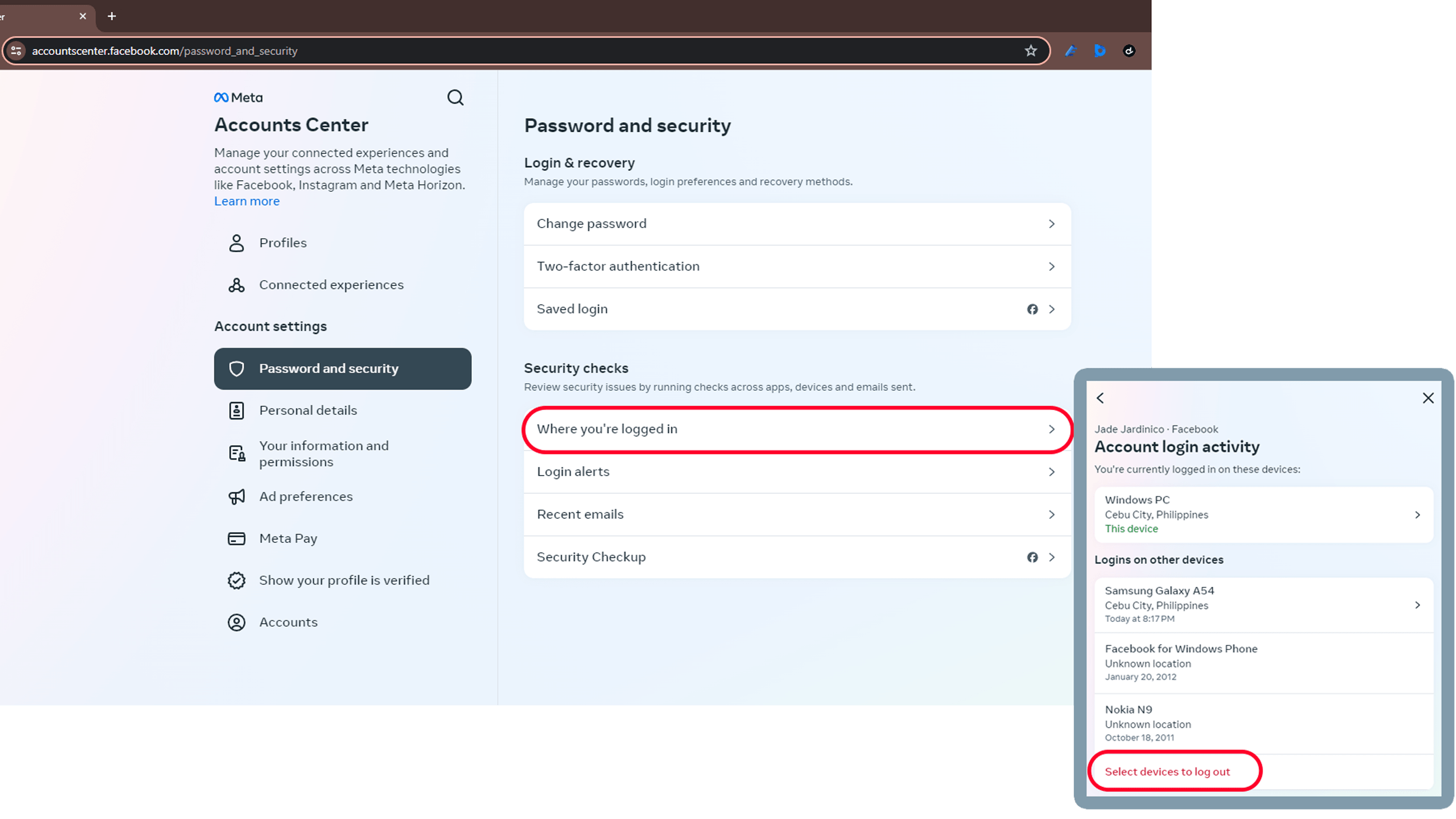
Task: Click Select devices to log out
Action: tap(1168, 771)
